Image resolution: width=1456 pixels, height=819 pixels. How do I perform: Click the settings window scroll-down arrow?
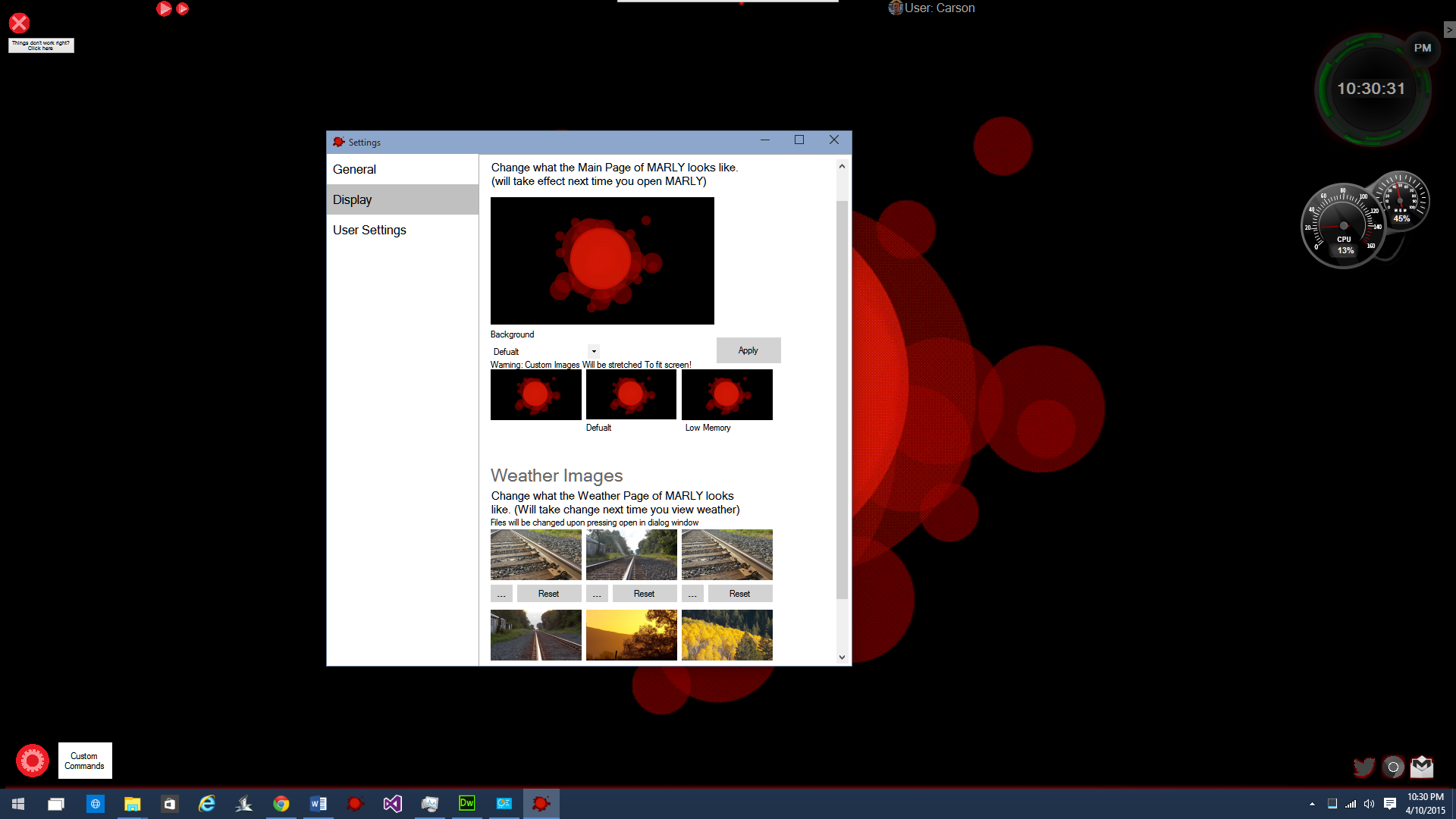pos(842,657)
